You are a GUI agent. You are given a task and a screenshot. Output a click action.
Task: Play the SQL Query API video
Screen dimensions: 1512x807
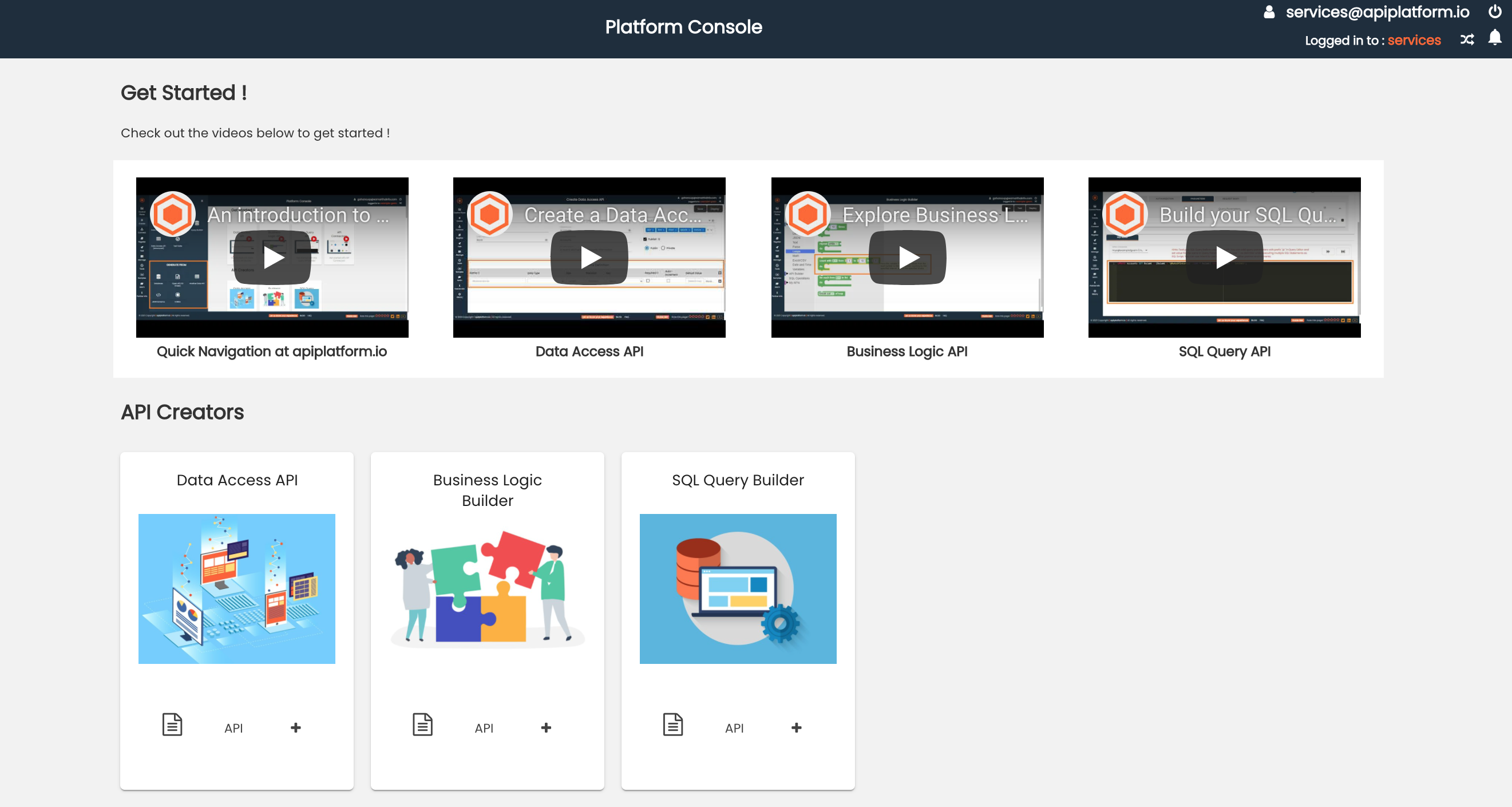1224,257
